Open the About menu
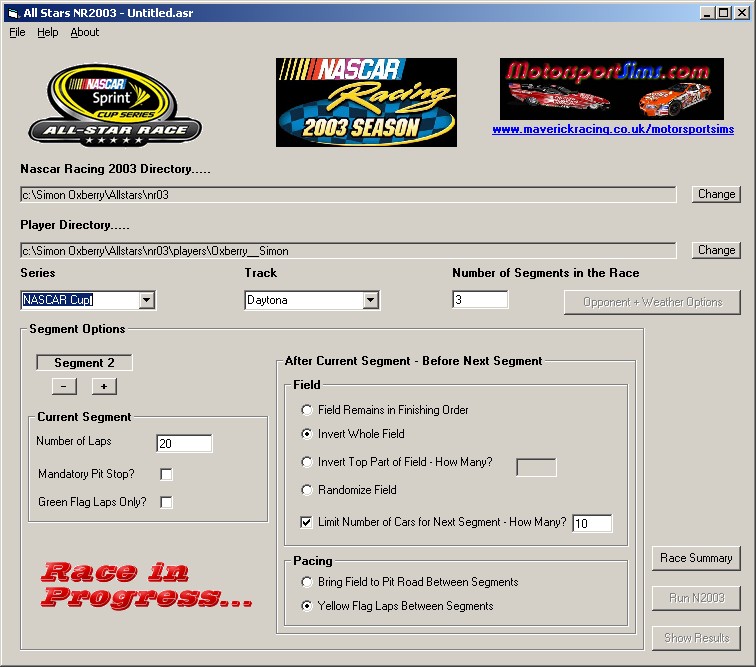This screenshot has height=667, width=756. (x=85, y=32)
